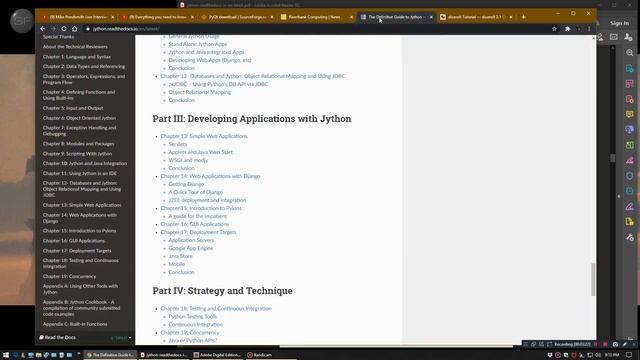The image size is (640, 360).
Task: Select About the Technical Reviewers in sidebar
Action: pyautogui.click(x=75, y=47)
